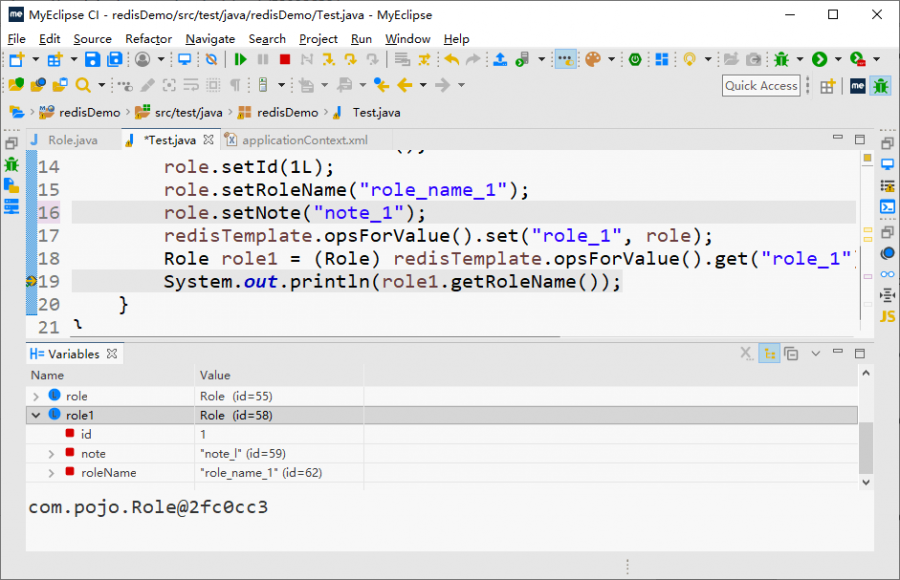900x580 pixels.
Task: Collapse the role1 variable node
Action: [x=37, y=415]
